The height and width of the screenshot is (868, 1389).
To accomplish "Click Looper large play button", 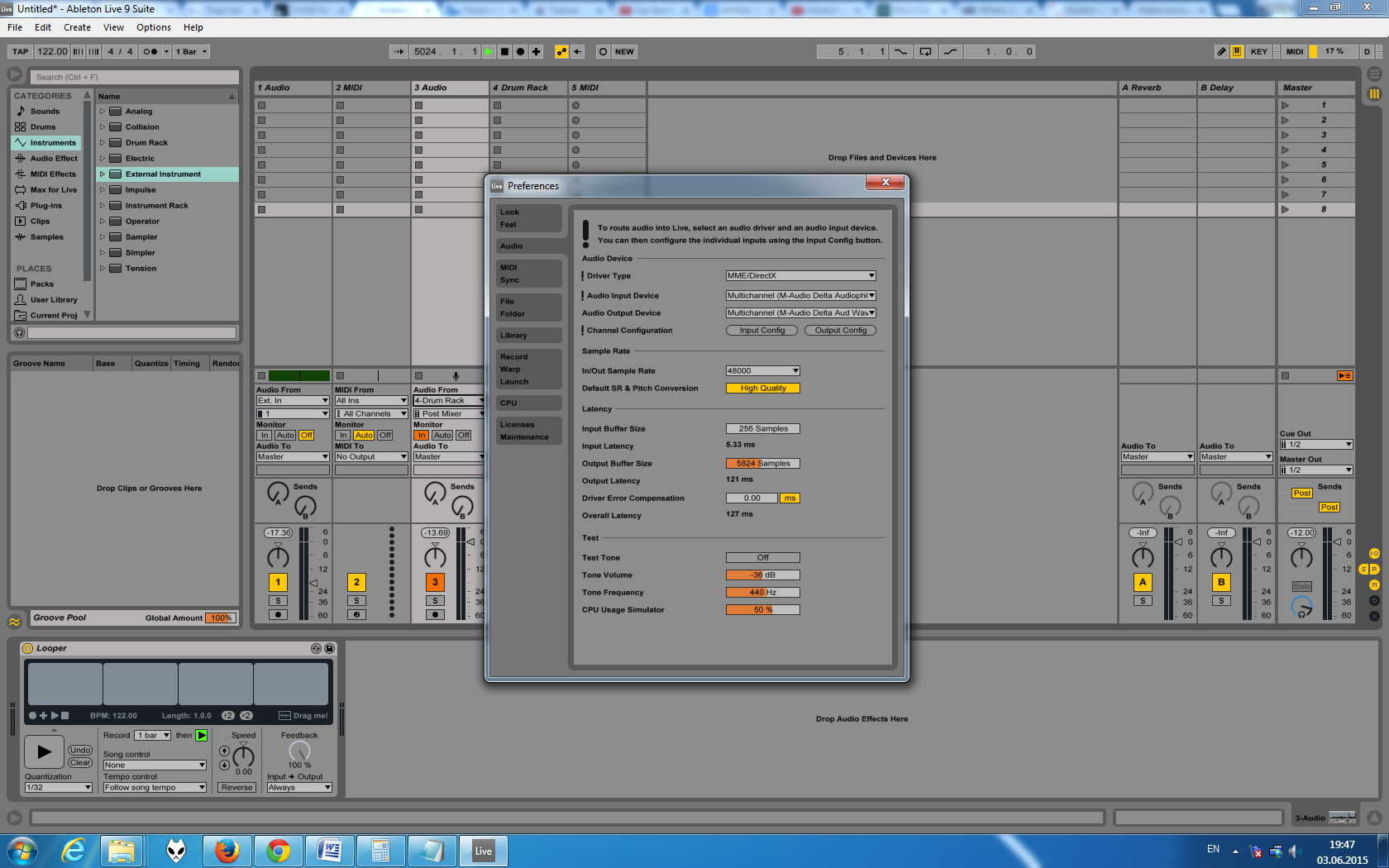I will click(x=44, y=751).
